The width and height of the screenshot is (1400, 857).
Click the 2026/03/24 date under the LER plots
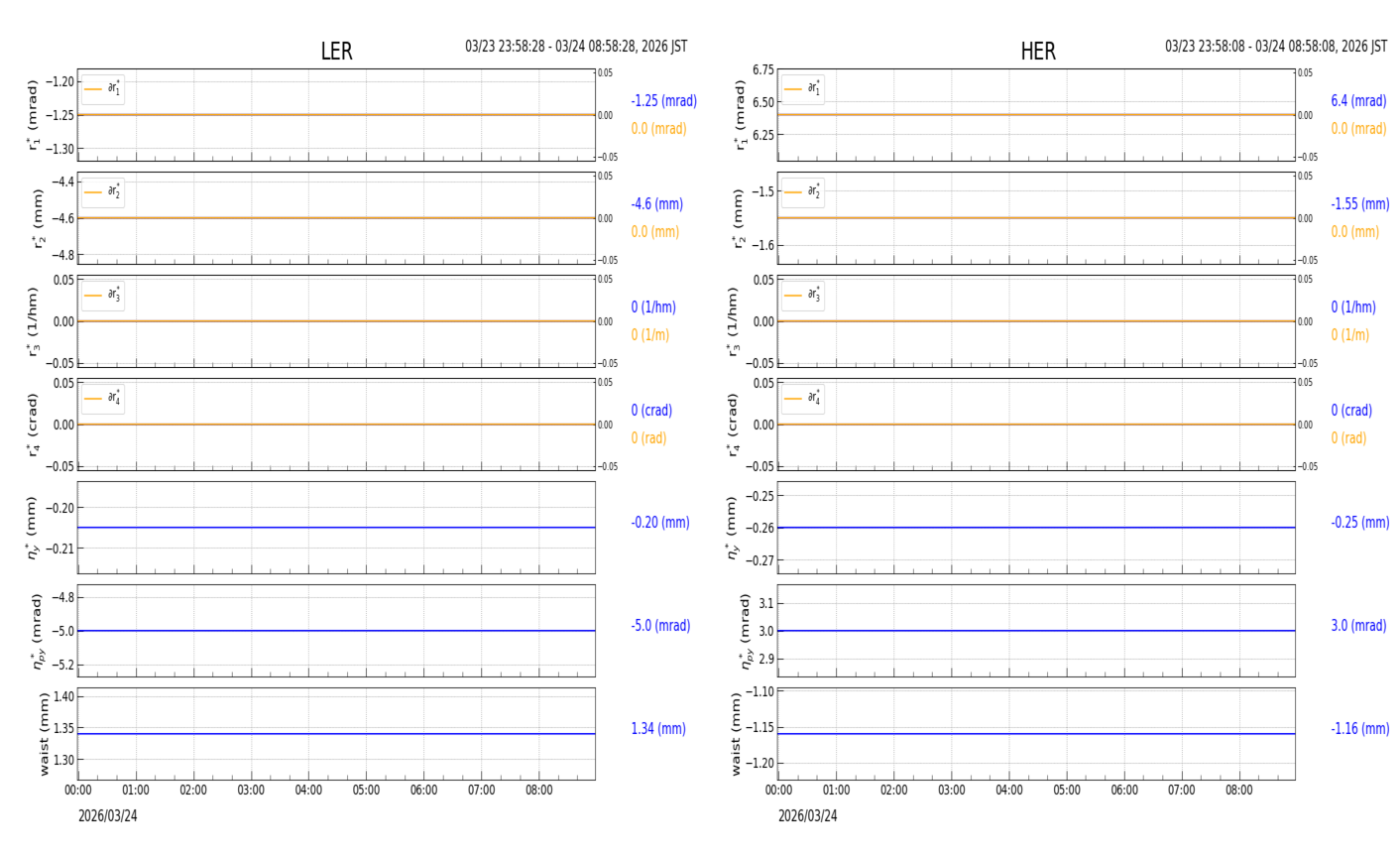[x=108, y=816]
